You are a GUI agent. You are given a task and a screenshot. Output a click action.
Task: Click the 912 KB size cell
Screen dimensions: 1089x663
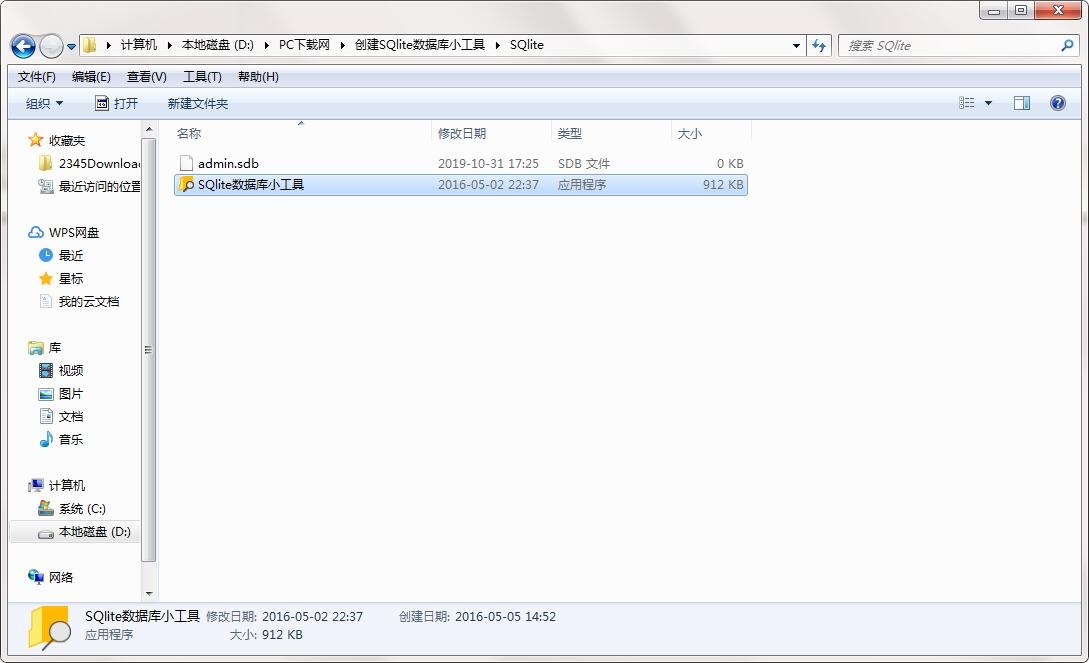[723, 185]
